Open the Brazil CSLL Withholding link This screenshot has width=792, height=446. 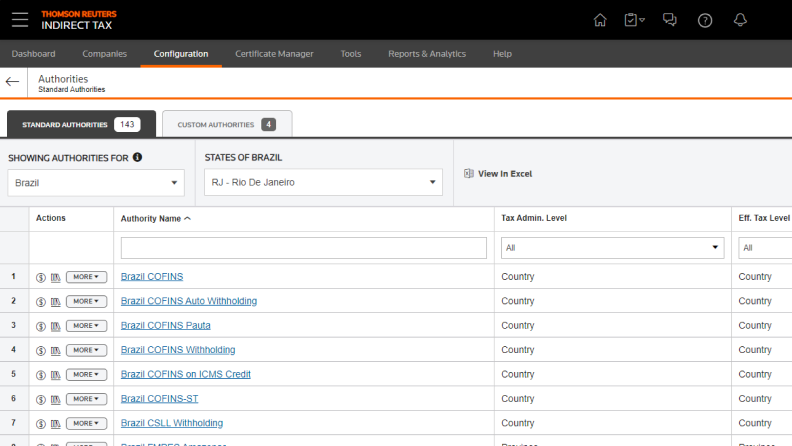pos(172,423)
